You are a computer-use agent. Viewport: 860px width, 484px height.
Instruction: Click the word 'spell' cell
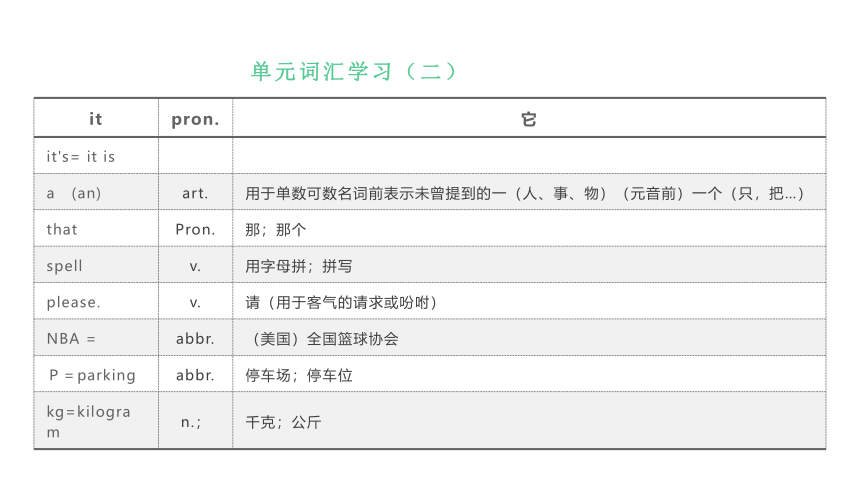click(x=96, y=265)
